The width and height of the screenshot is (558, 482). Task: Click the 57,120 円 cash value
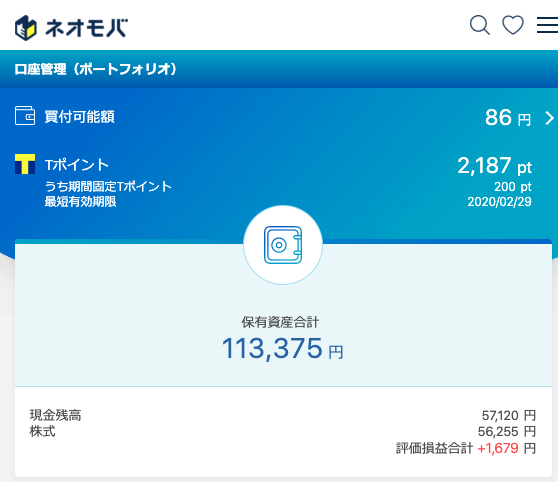[509, 415]
